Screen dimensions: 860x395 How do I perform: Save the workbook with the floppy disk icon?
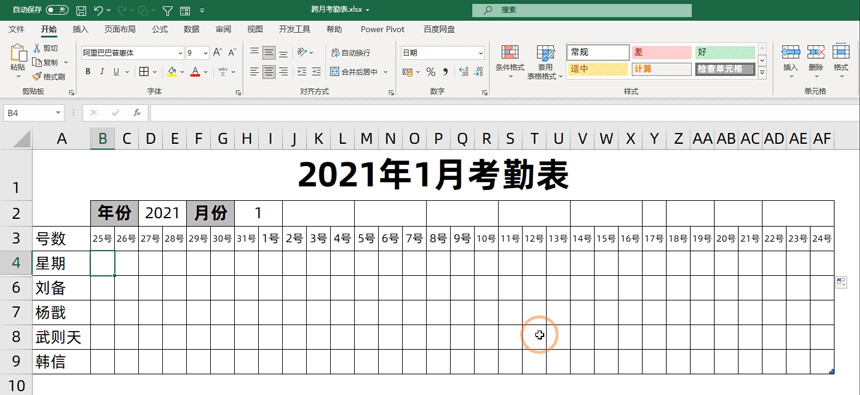81,10
